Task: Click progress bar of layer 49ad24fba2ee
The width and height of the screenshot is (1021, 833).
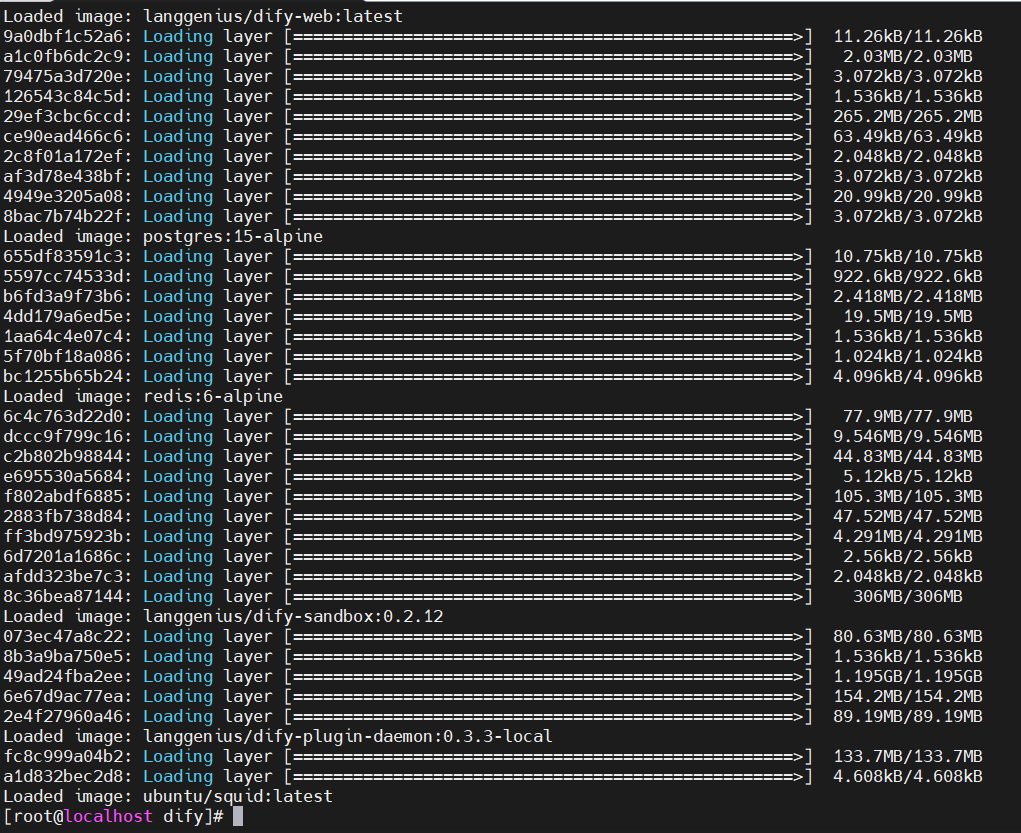Action: point(548,677)
